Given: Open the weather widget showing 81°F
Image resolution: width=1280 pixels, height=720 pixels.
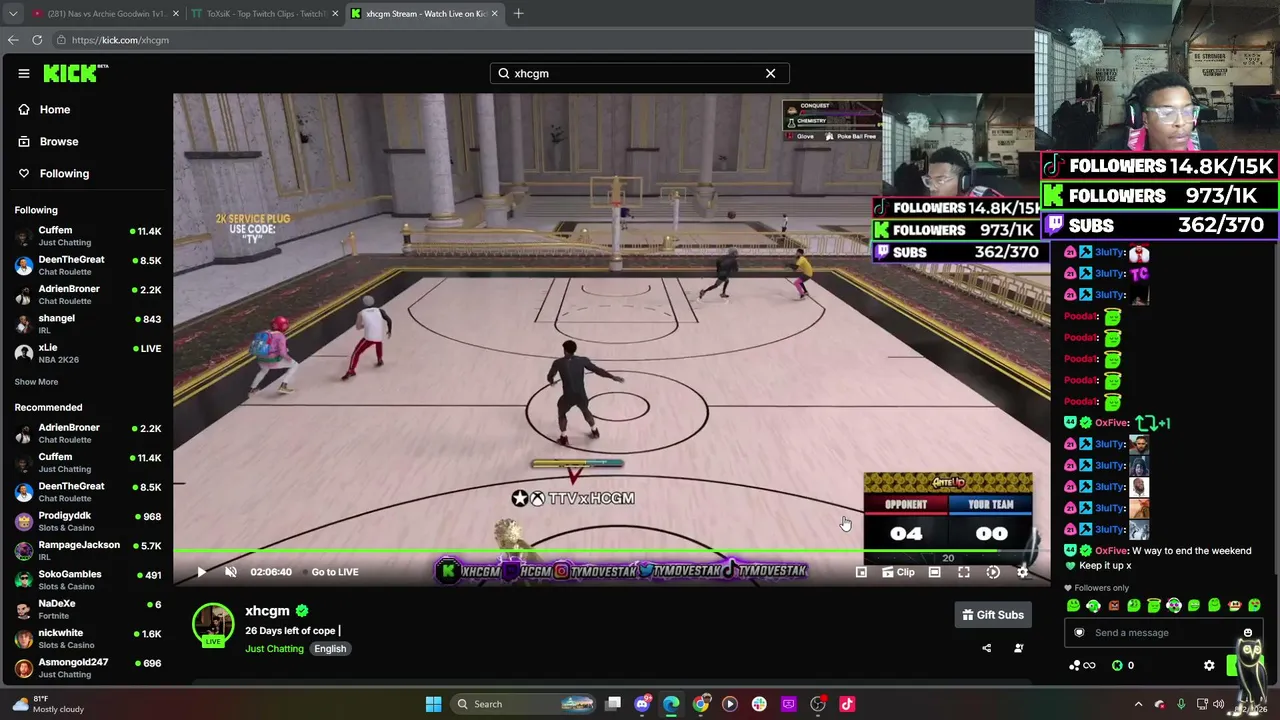Looking at the screenshot, I should [48, 704].
